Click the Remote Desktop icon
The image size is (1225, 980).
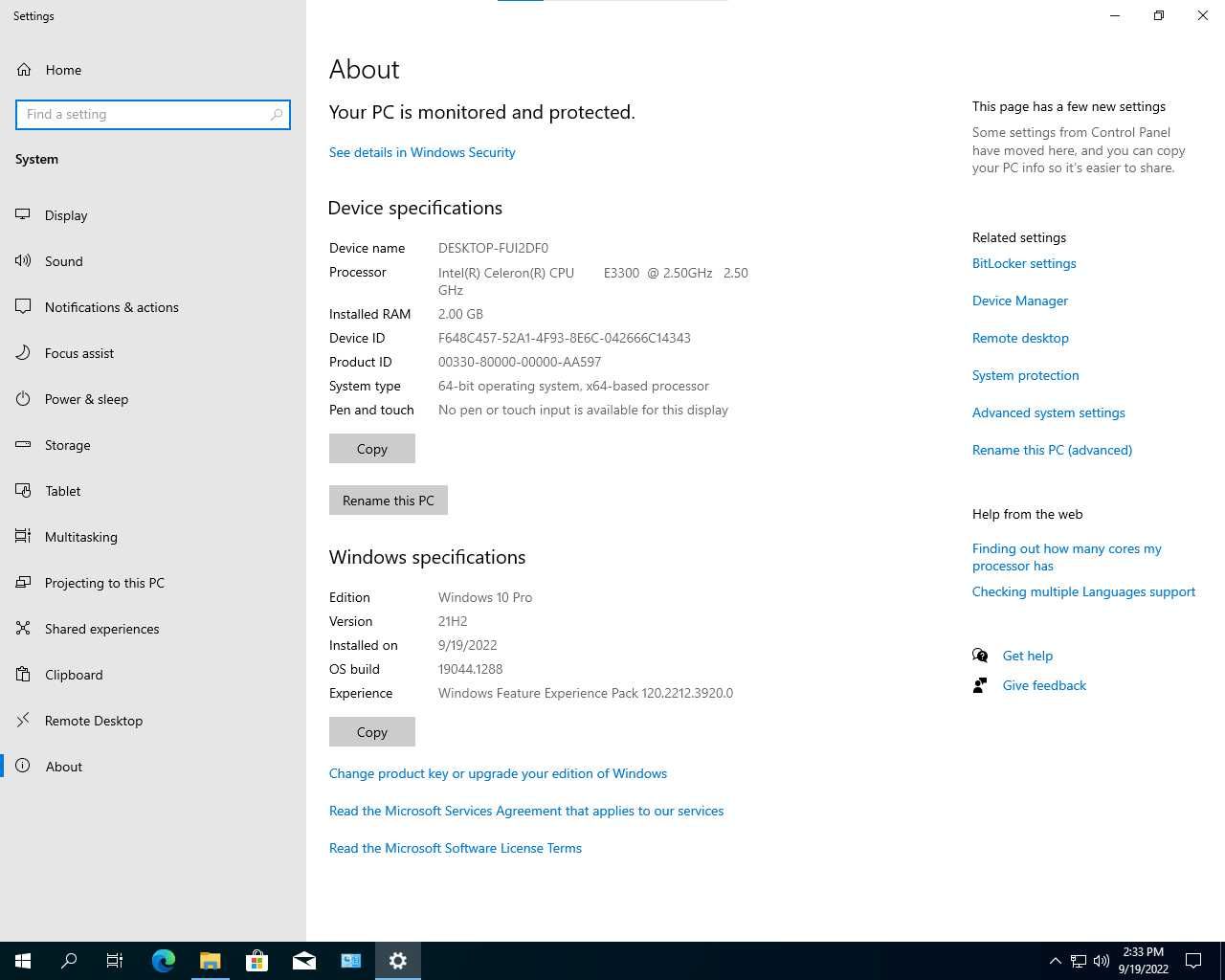coord(23,721)
